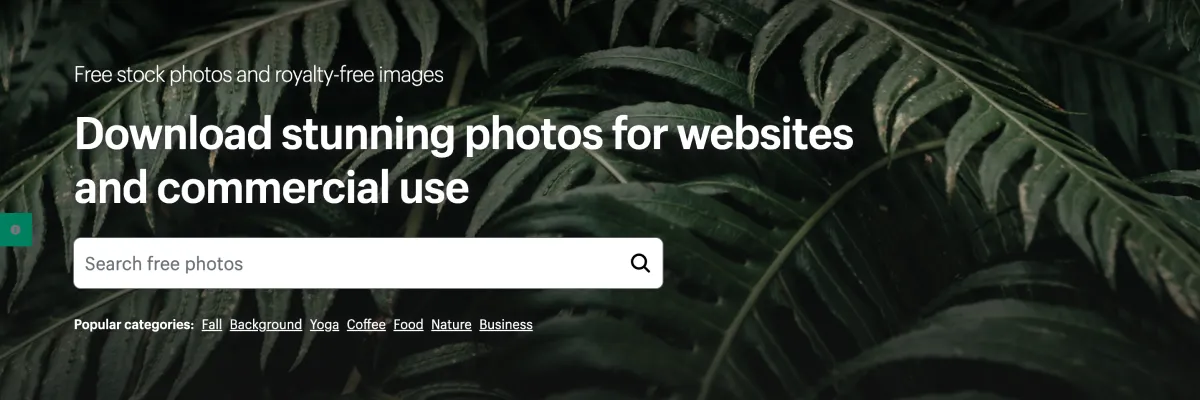Click the Search free photos placeholder text

(x=164, y=264)
